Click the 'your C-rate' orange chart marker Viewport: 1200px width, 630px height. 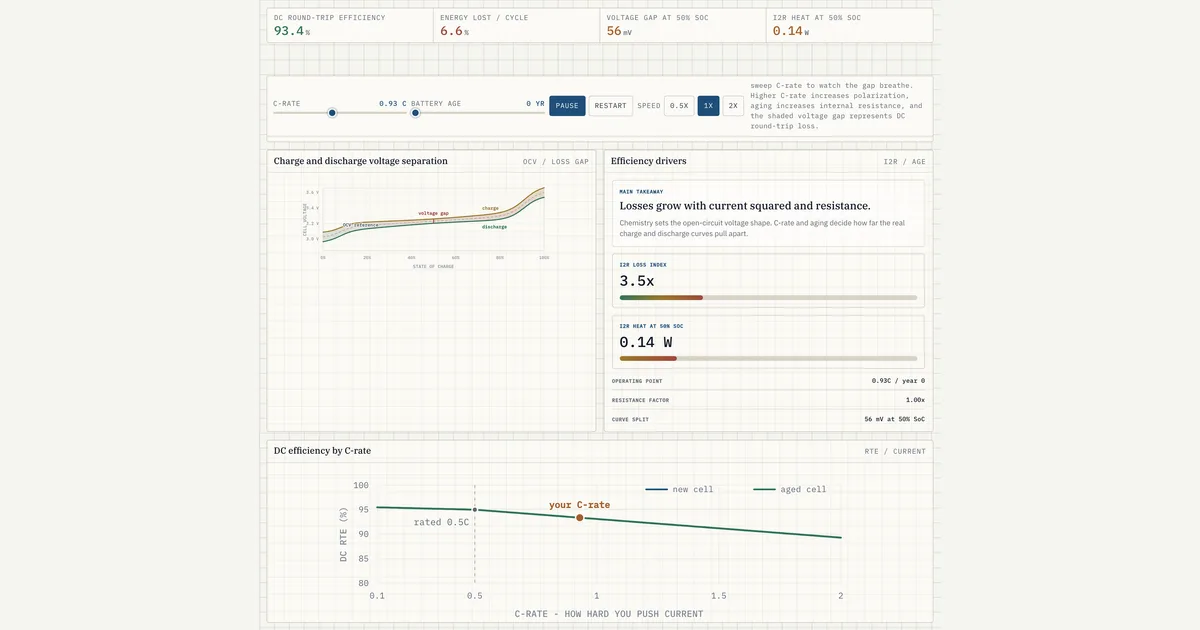pos(579,517)
